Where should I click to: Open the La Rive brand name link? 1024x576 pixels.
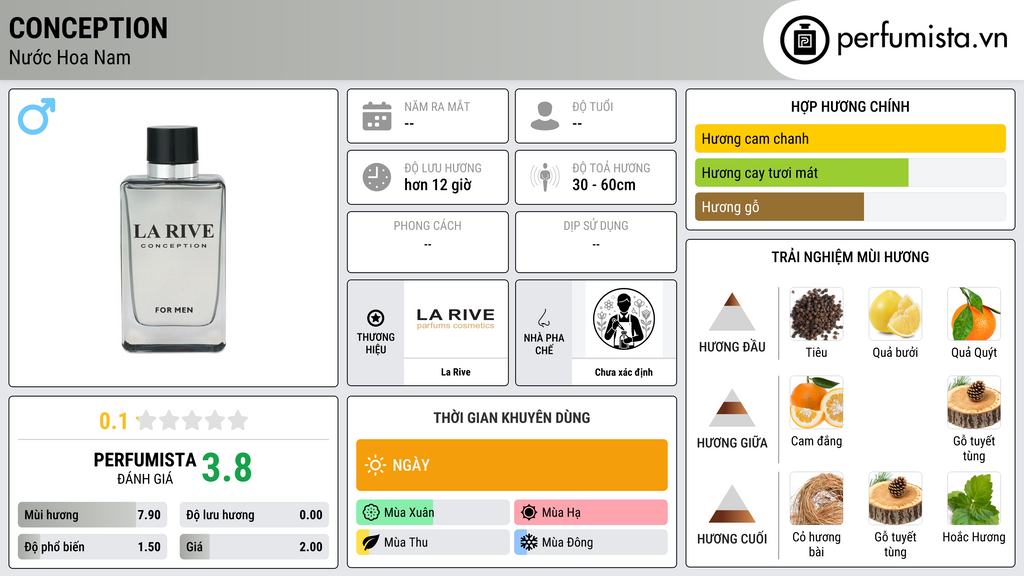tap(455, 372)
